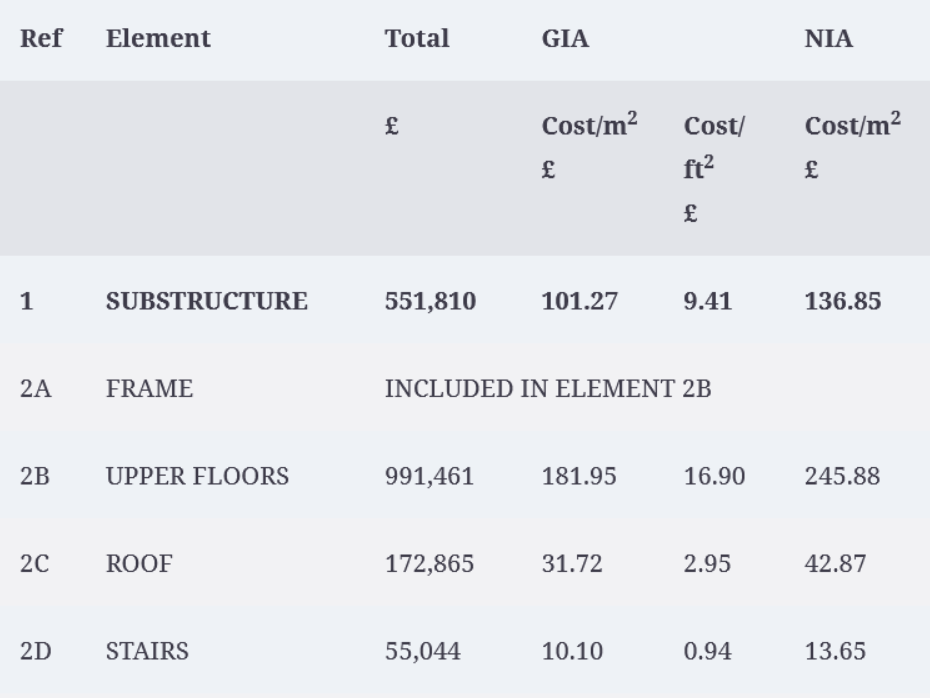Click the GIA column header
The height and width of the screenshot is (698, 930).
(565, 39)
